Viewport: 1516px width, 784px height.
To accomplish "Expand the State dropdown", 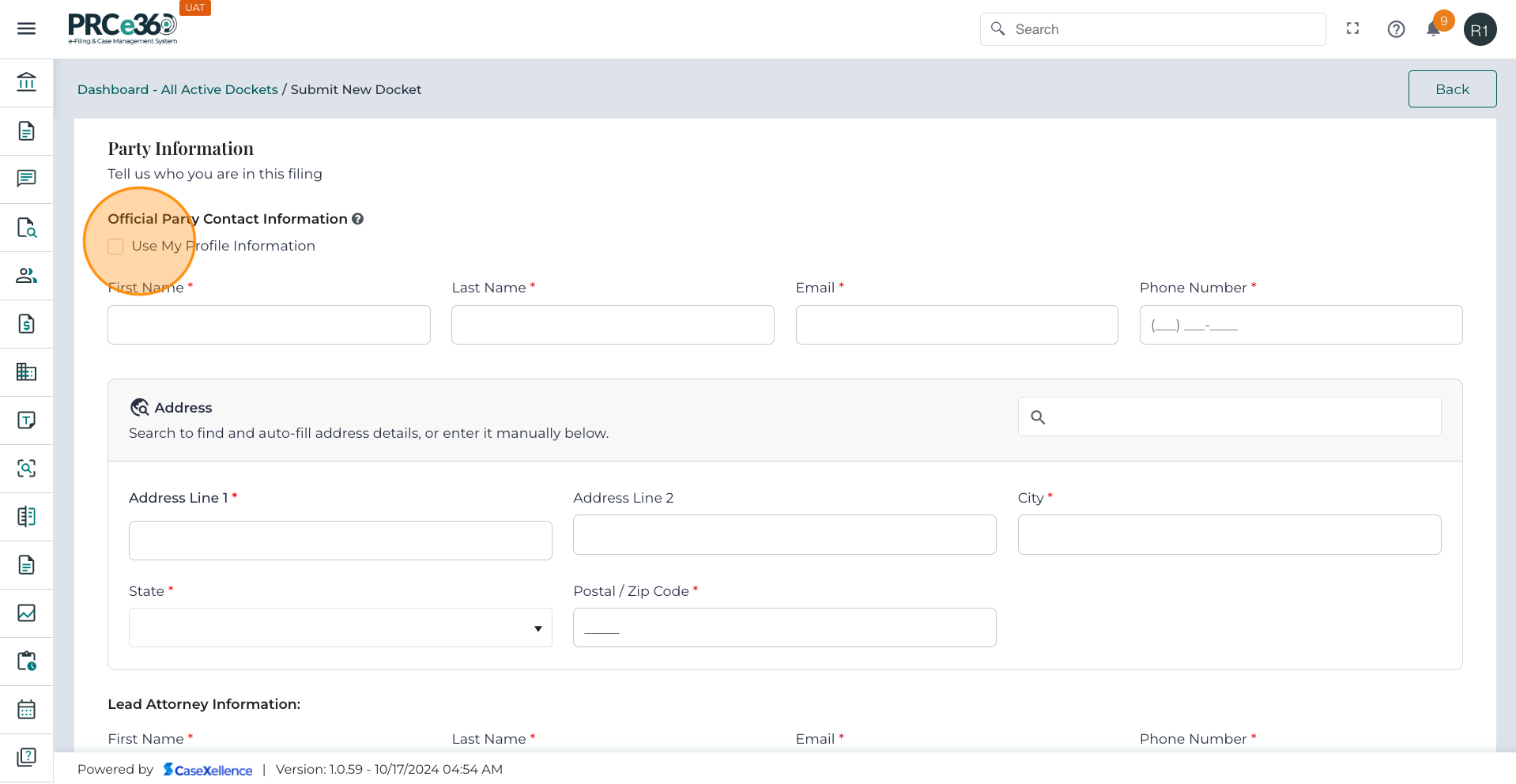I will pos(340,628).
